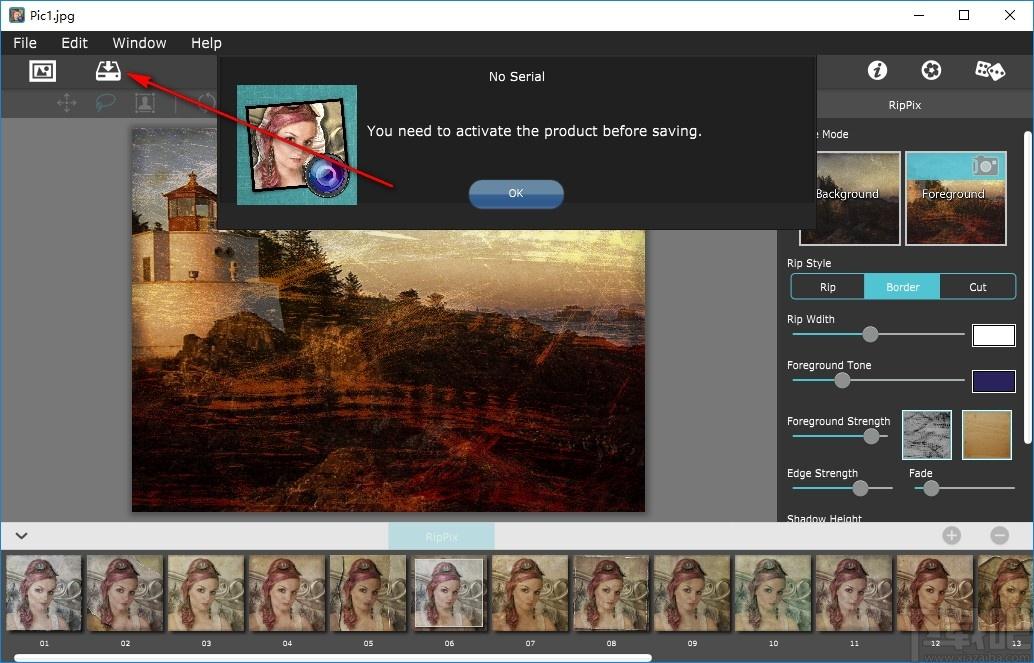Click the open image icon in toolbar

[x=42, y=71]
